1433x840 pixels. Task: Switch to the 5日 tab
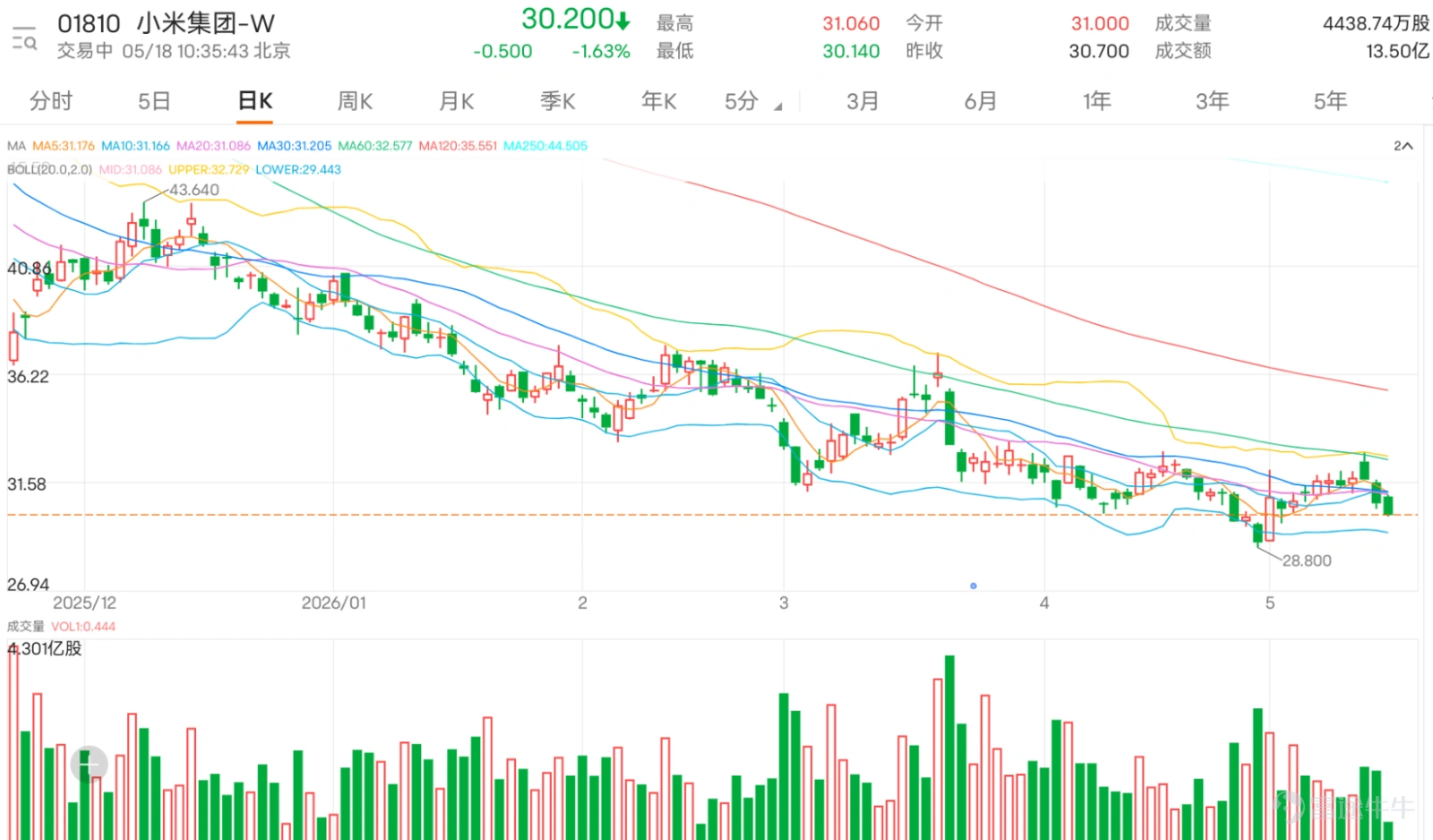tap(154, 101)
